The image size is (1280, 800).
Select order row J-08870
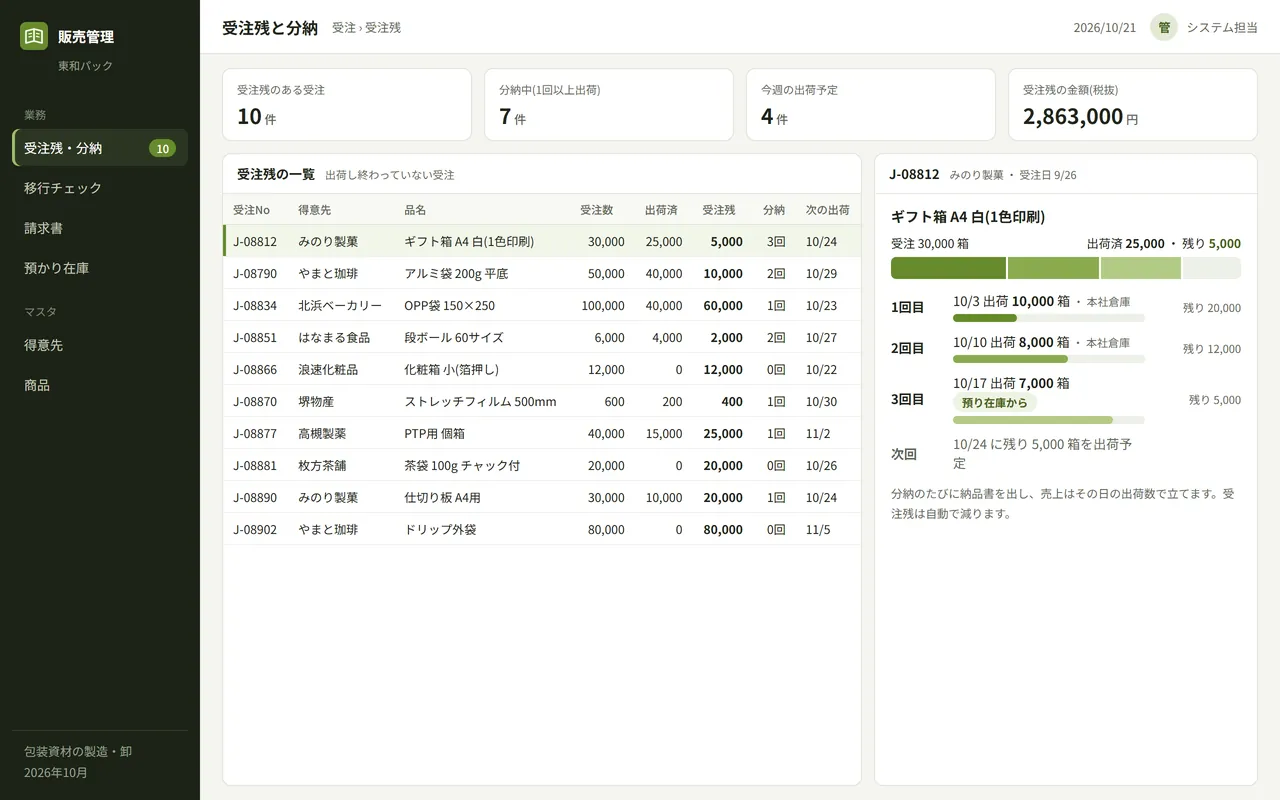(x=541, y=401)
